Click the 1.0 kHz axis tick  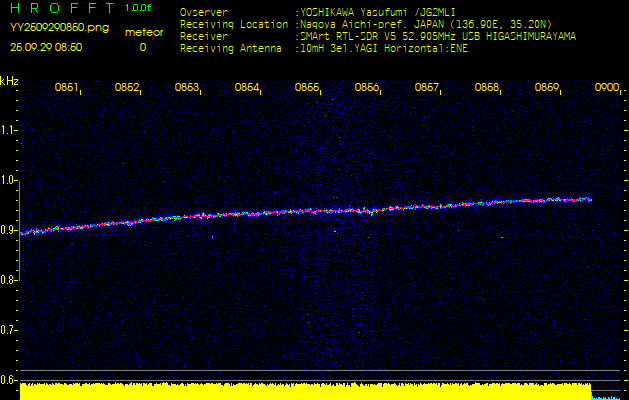tap(9, 180)
